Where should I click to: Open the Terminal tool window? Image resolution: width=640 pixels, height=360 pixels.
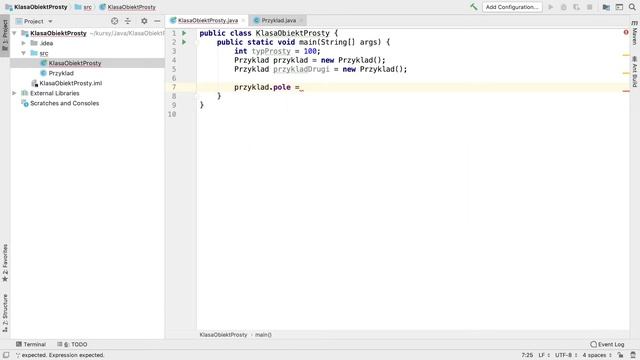pos(31,344)
